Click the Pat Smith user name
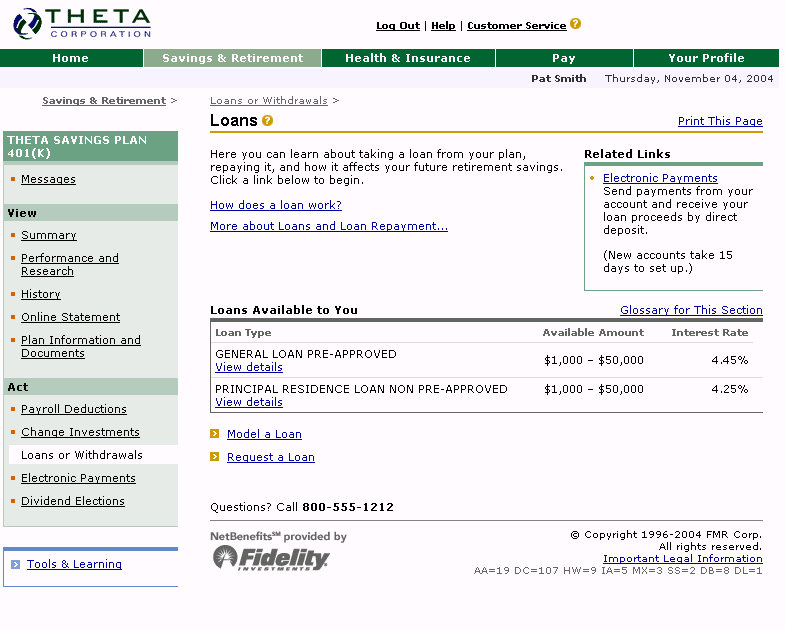 [x=559, y=79]
